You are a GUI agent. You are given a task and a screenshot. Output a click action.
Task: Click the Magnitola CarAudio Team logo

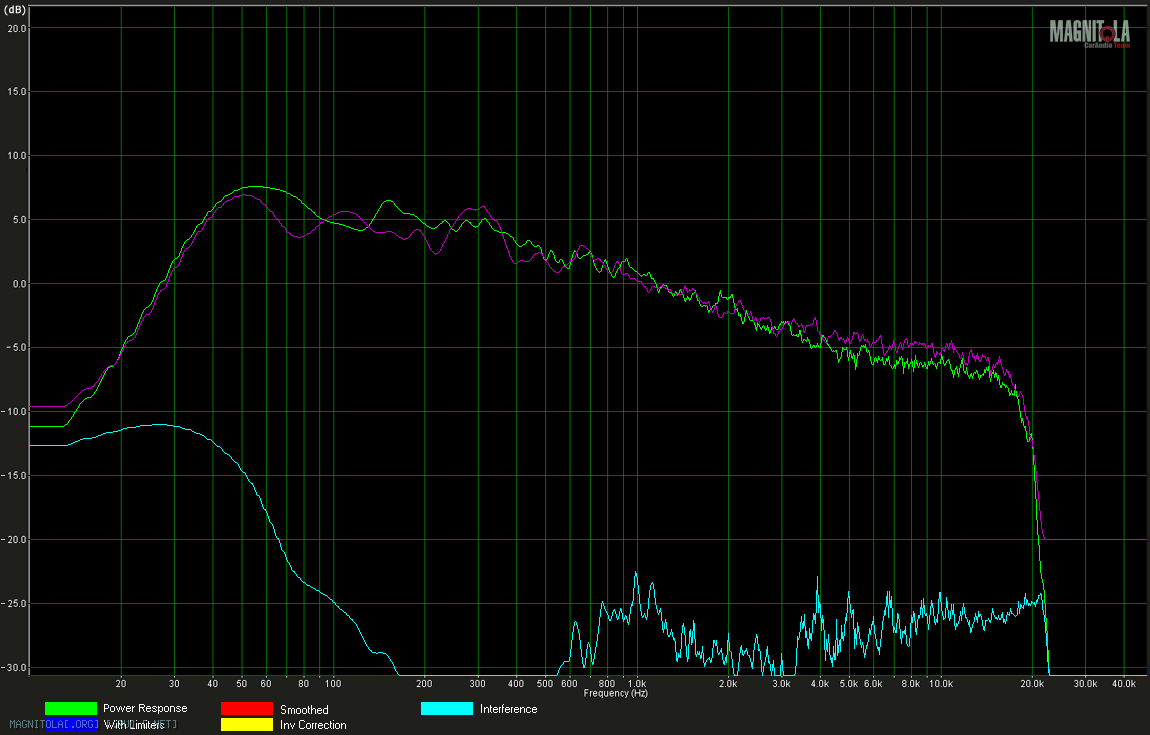point(1091,32)
